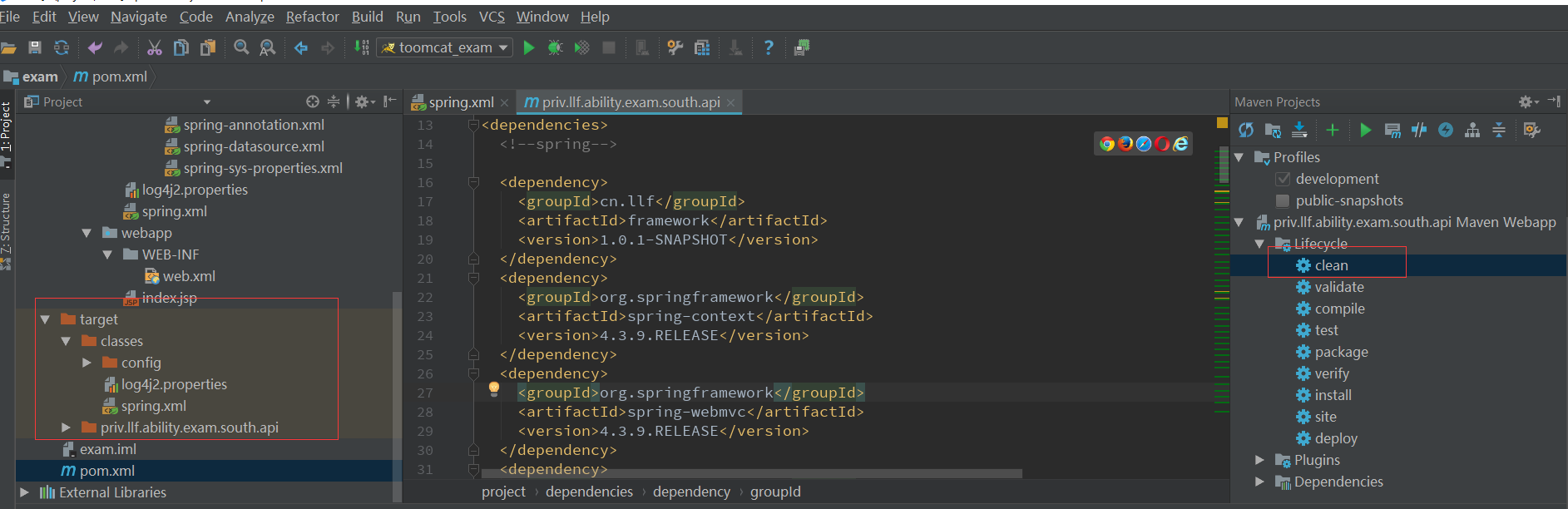Add Maven project with green plus

(x=1333, y=130)
